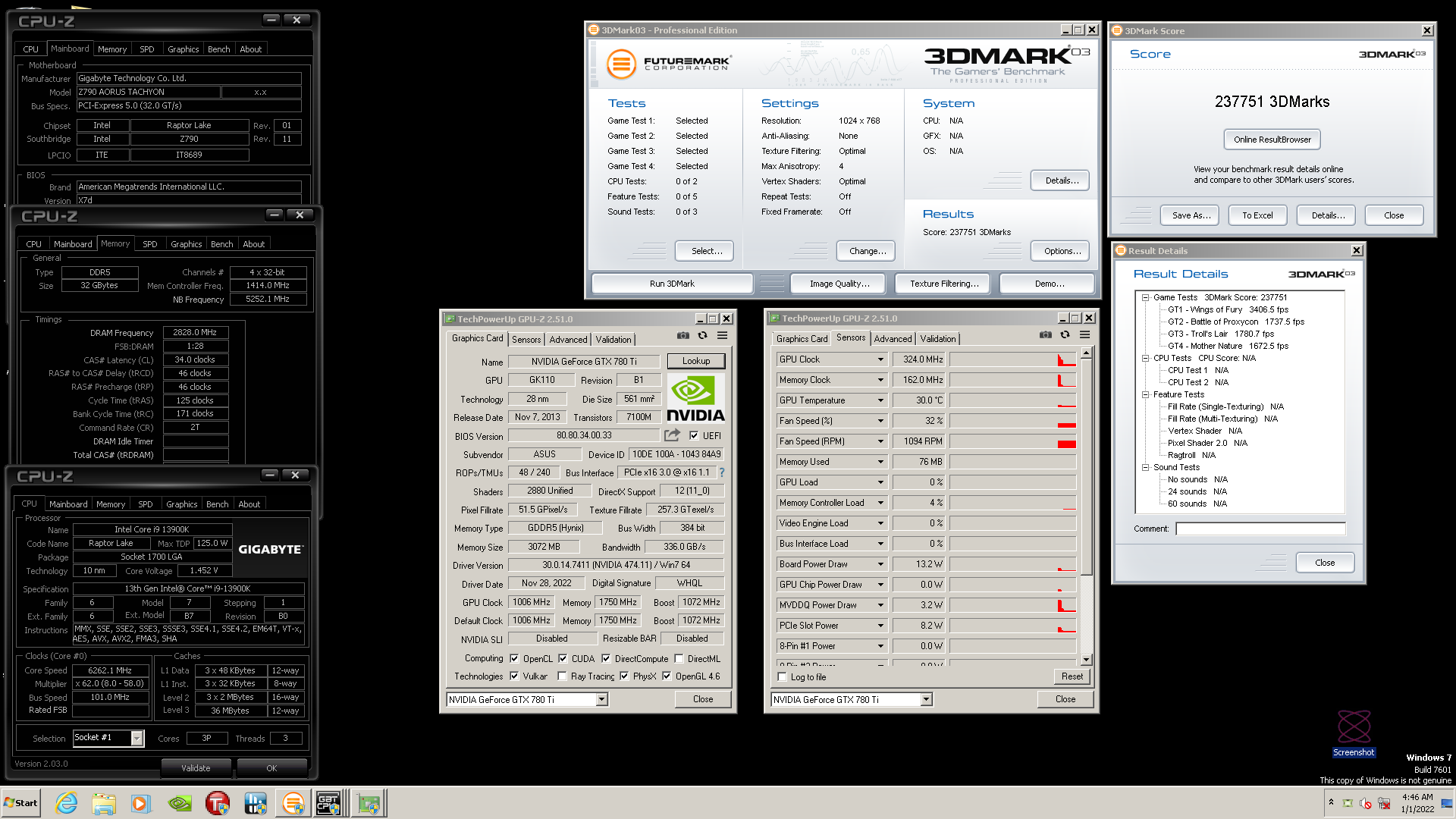Open Windows Media Player on taskbar
This screenshot has height=819, width=1456.
140,803
